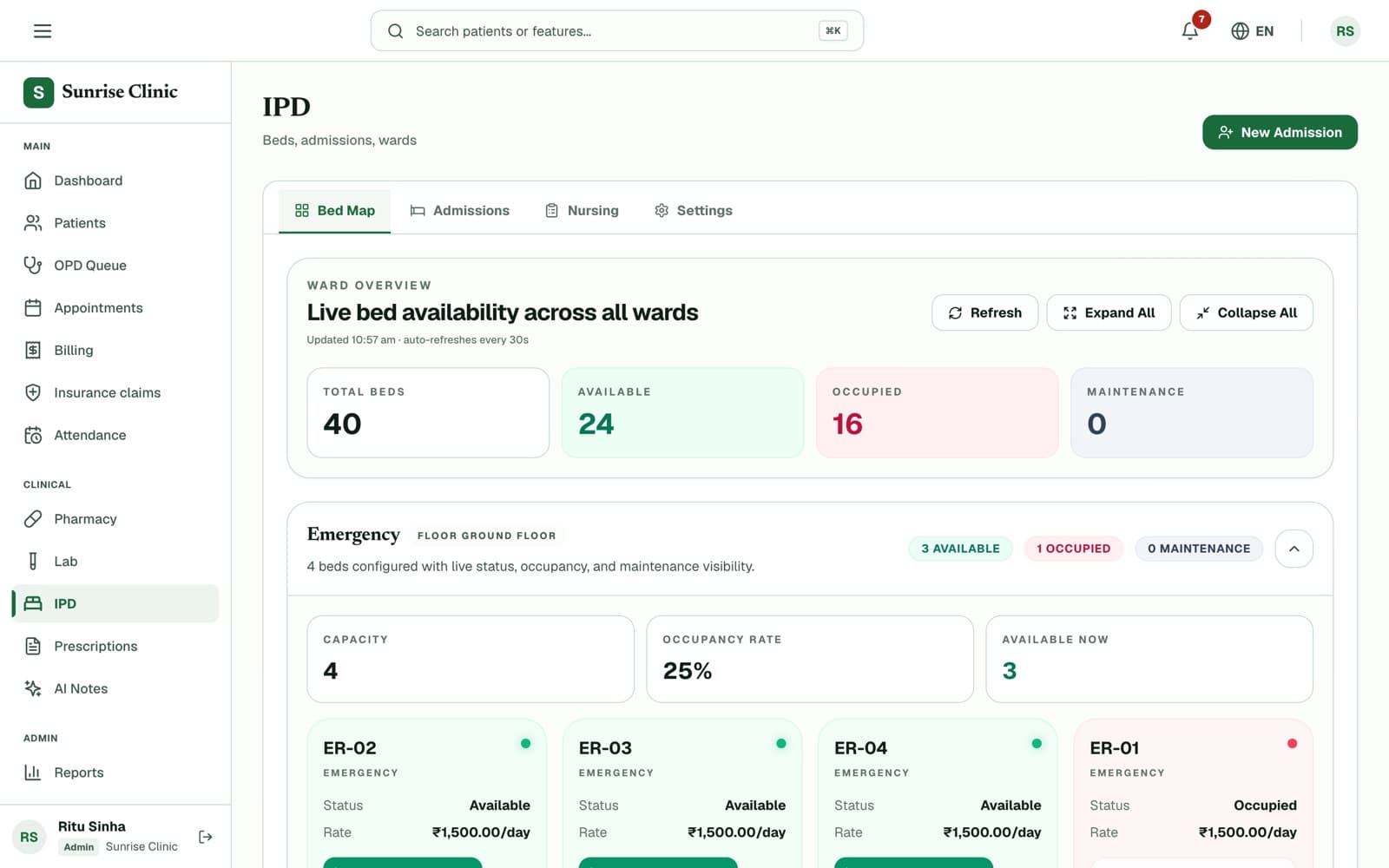Open occupied bed ER-01 title
This screenshot has height=868, width=1389.
pos(1115,748)
